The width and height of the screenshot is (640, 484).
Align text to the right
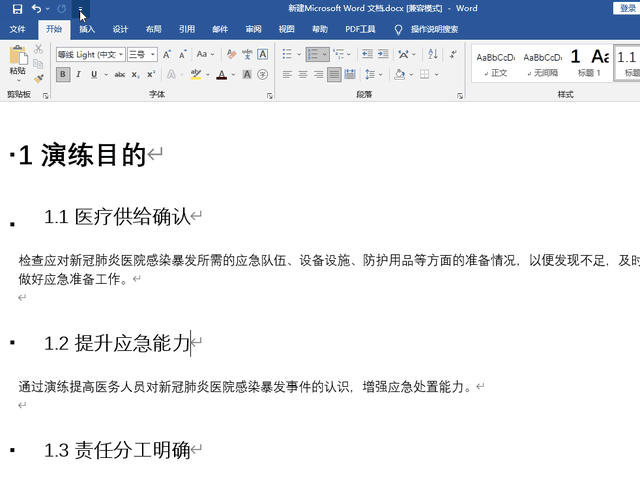[318, 74]
